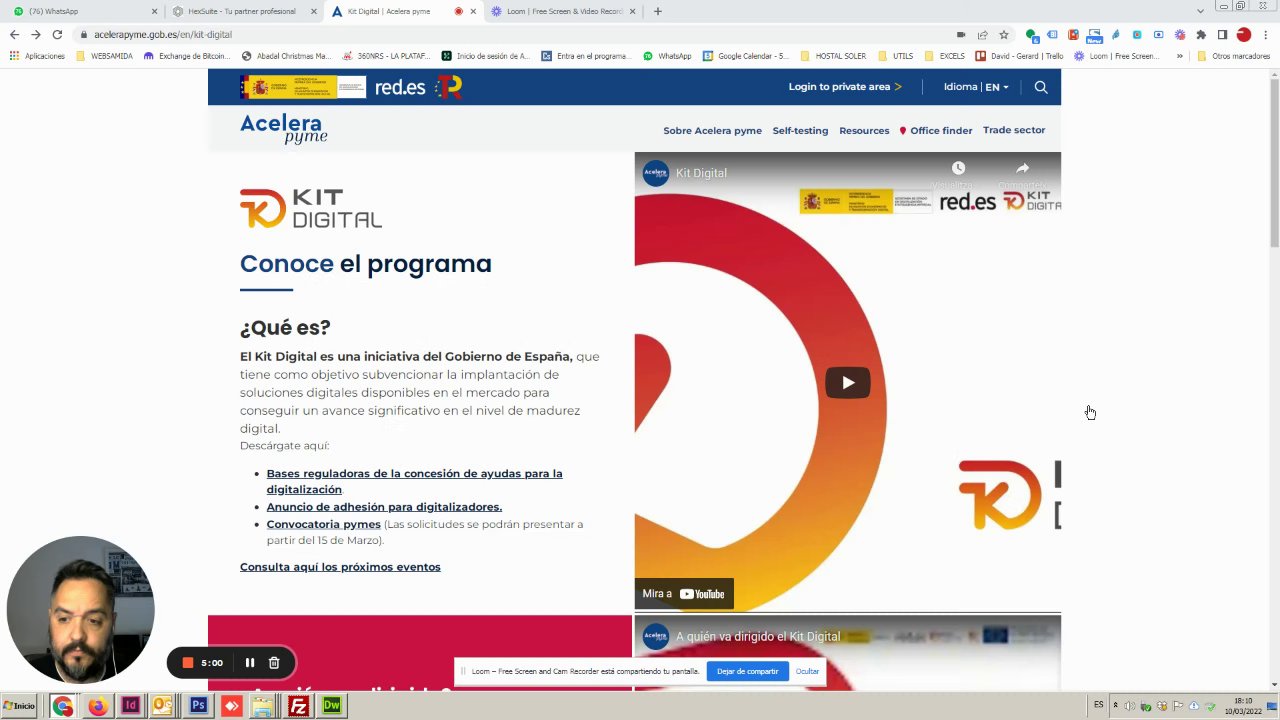Click the Mira a YouTube button

684,594
